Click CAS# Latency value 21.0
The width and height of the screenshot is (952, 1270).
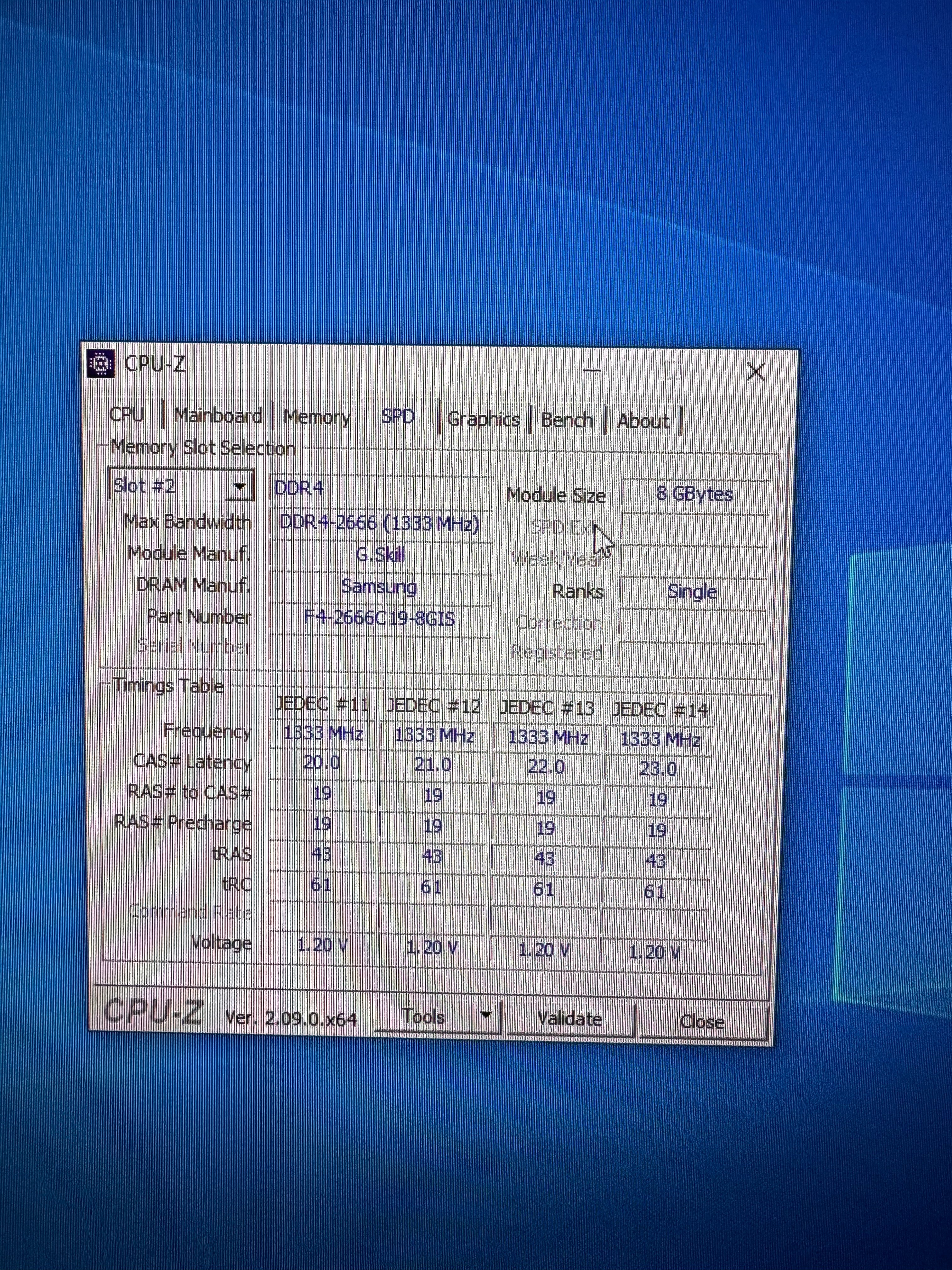tap(433, 765)
